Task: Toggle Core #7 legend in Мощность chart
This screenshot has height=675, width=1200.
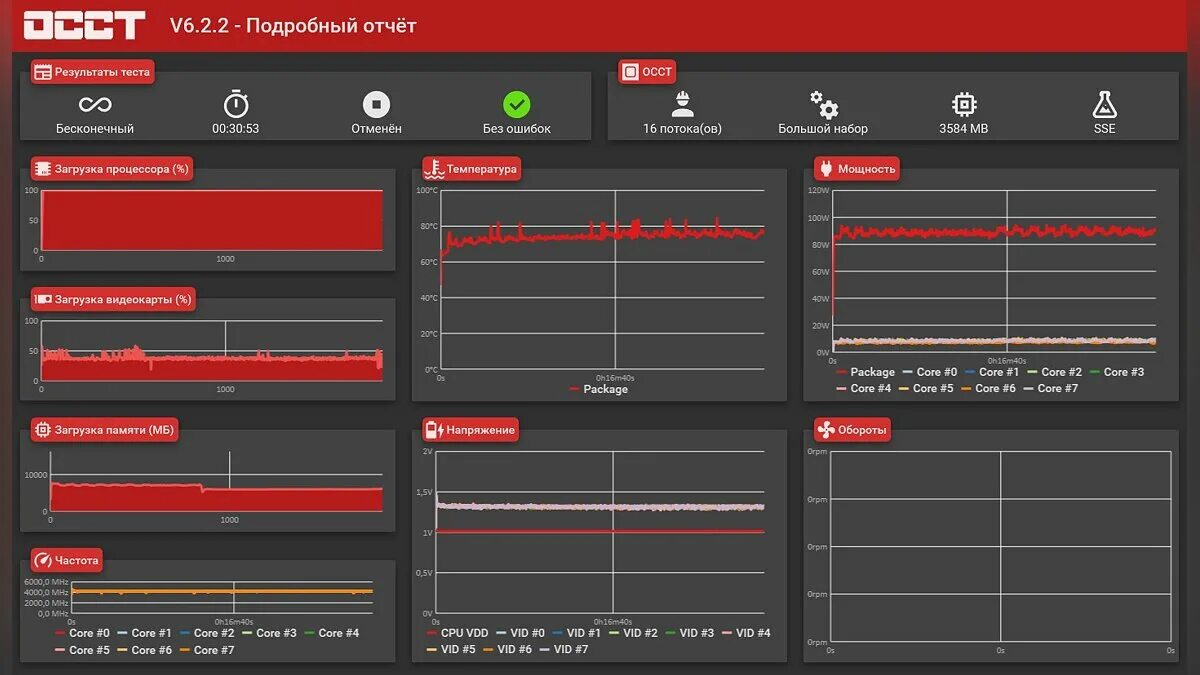Action: tap(1050, 388)
